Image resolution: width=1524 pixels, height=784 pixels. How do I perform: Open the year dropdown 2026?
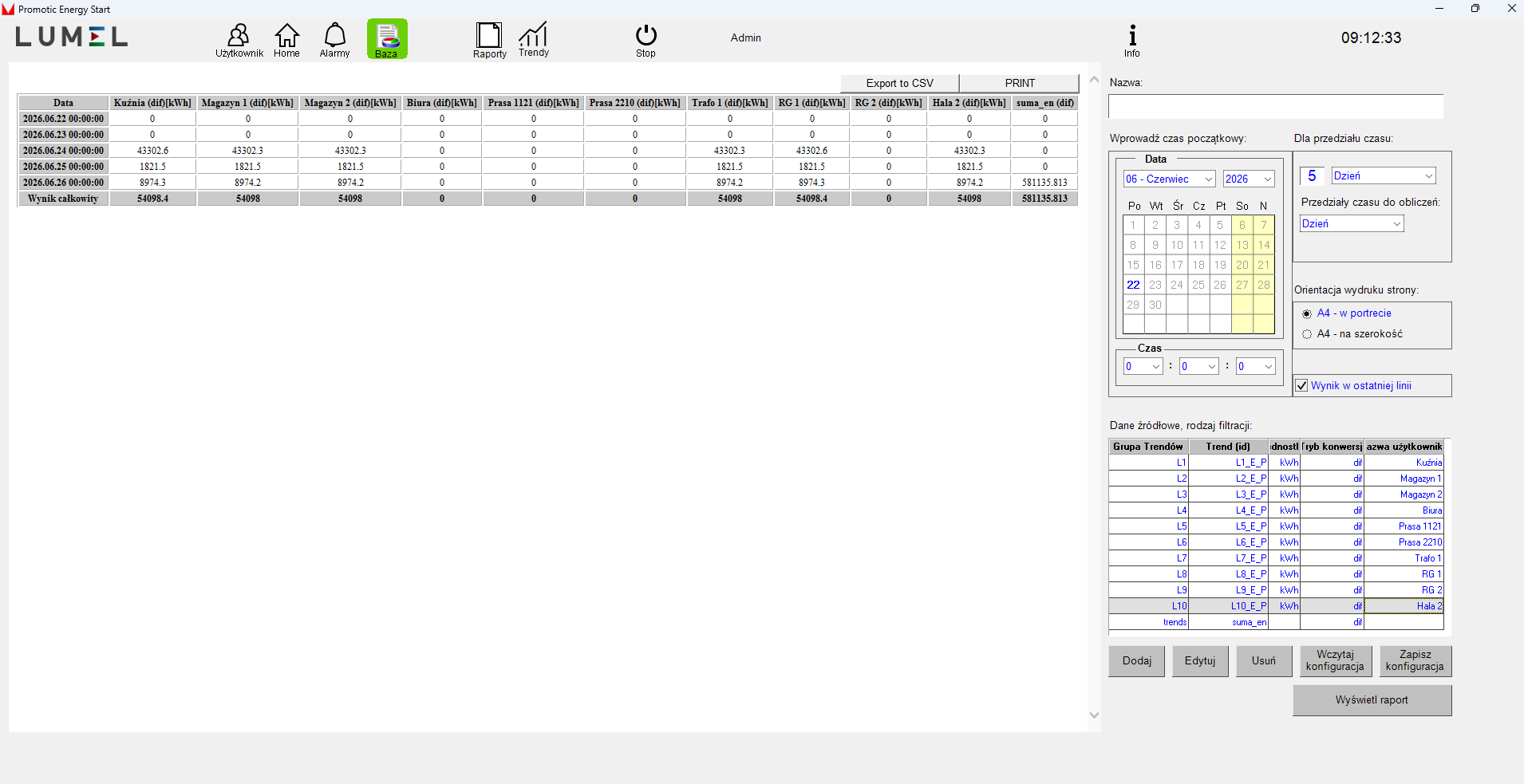coord(1249,179)
